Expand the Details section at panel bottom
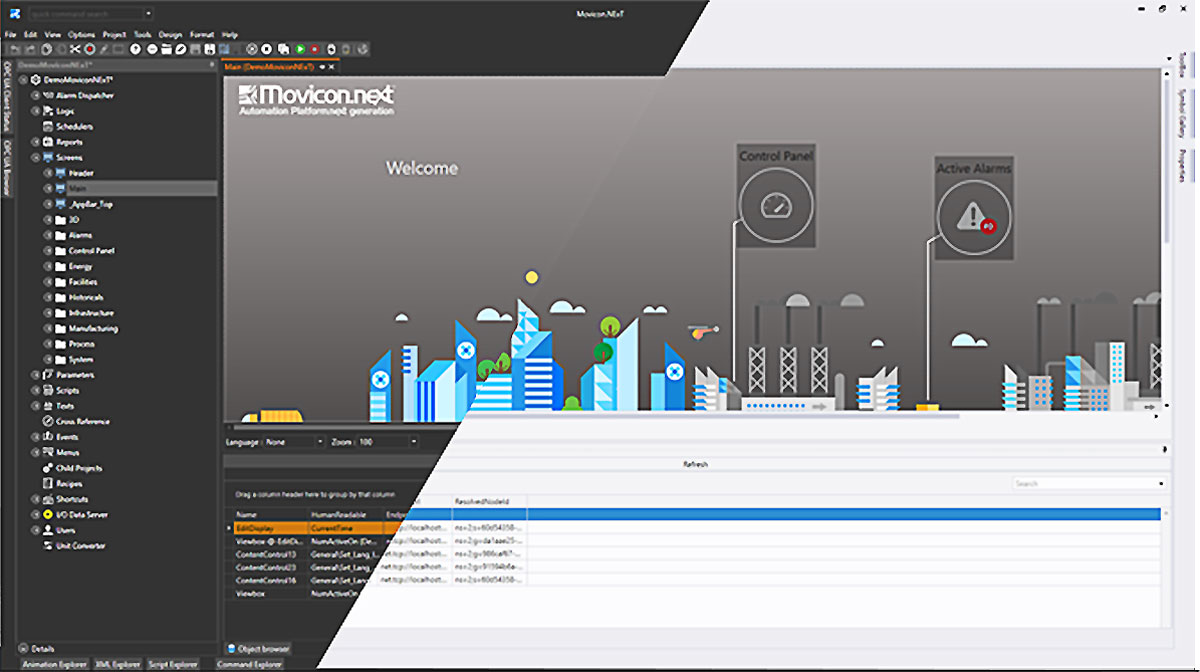Image resolution: width=1200 pixels, height=672 pixels. (23, 648)
